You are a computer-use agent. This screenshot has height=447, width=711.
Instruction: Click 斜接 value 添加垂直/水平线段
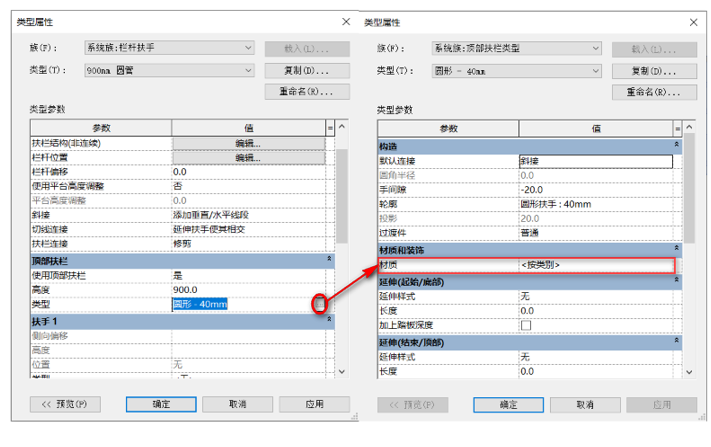[248, 215]
